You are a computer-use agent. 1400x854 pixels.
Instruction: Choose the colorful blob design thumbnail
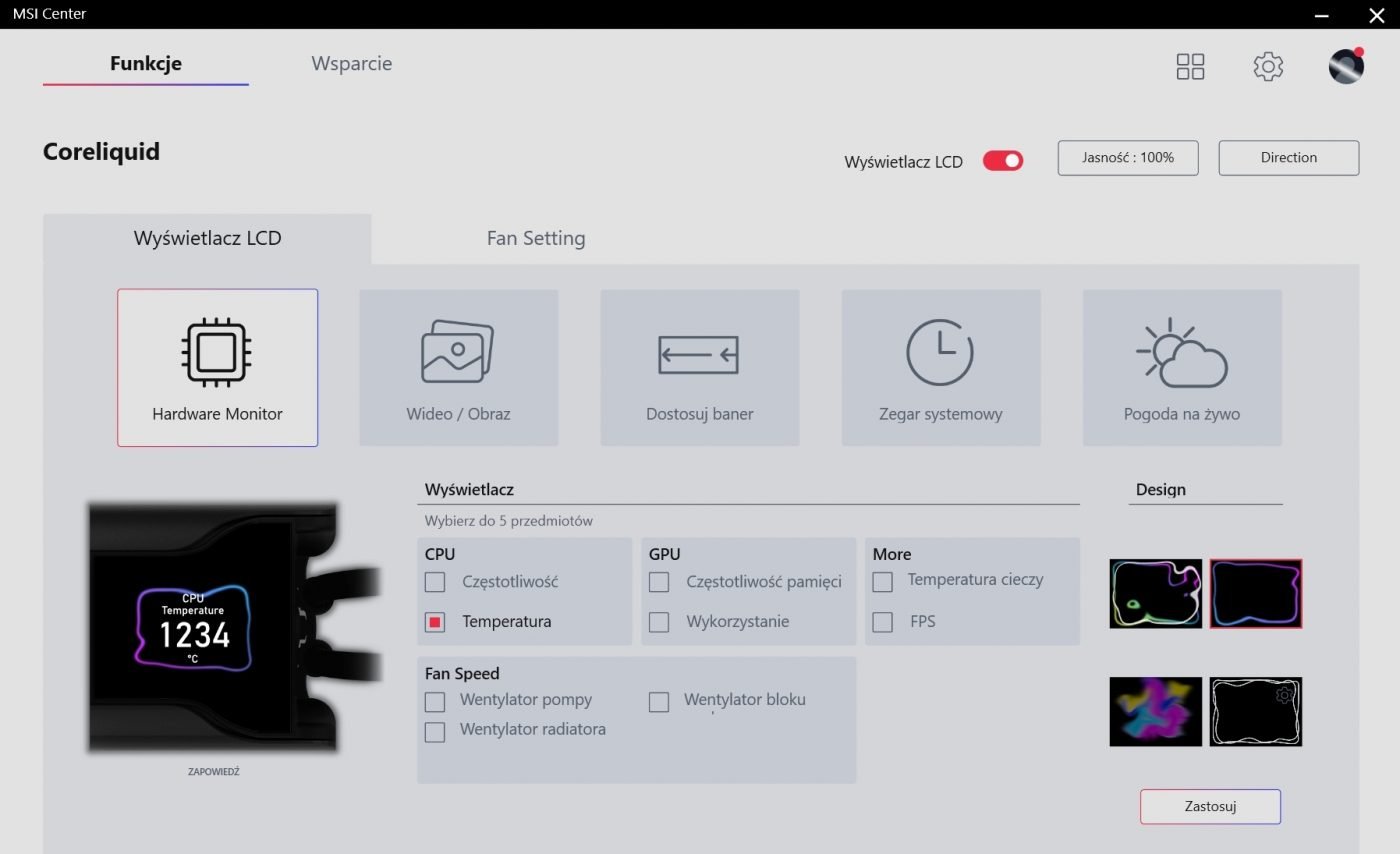[x=1156, y=712]
